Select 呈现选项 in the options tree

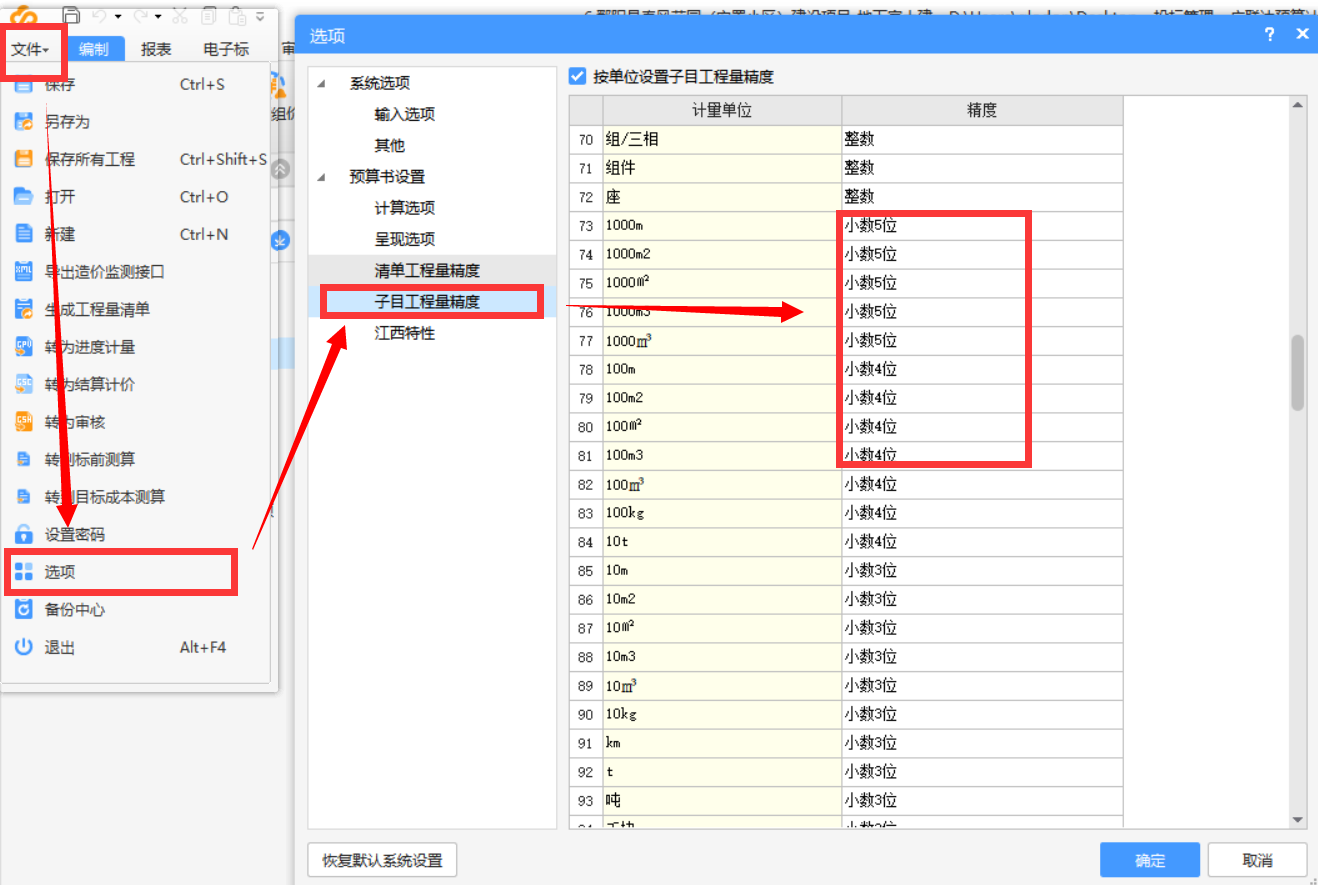[x=405, y=239]
